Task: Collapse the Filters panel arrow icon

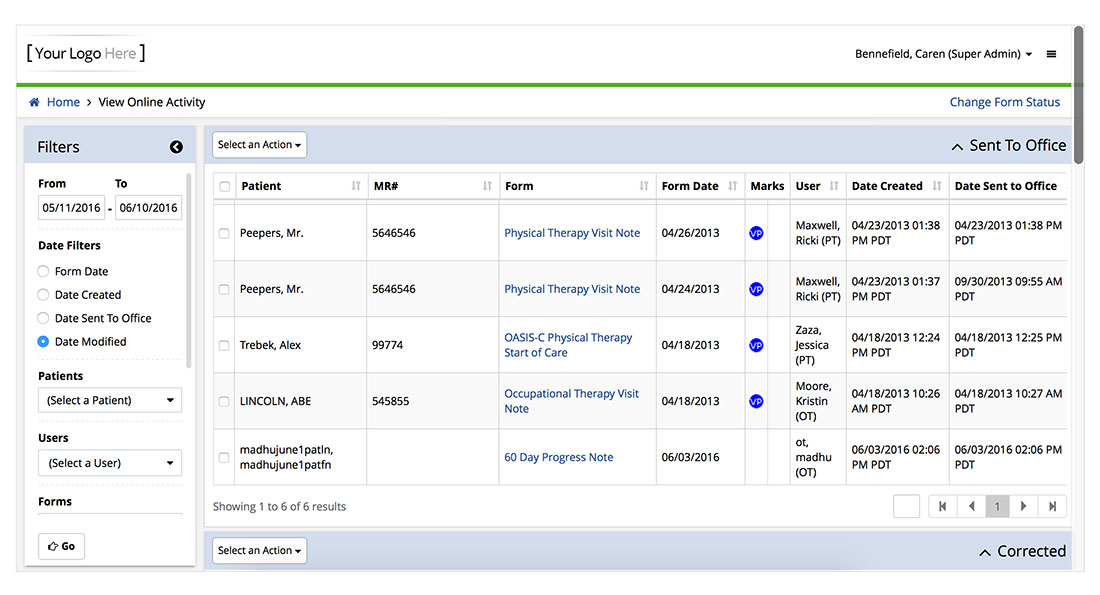Action: click(176, 147)
